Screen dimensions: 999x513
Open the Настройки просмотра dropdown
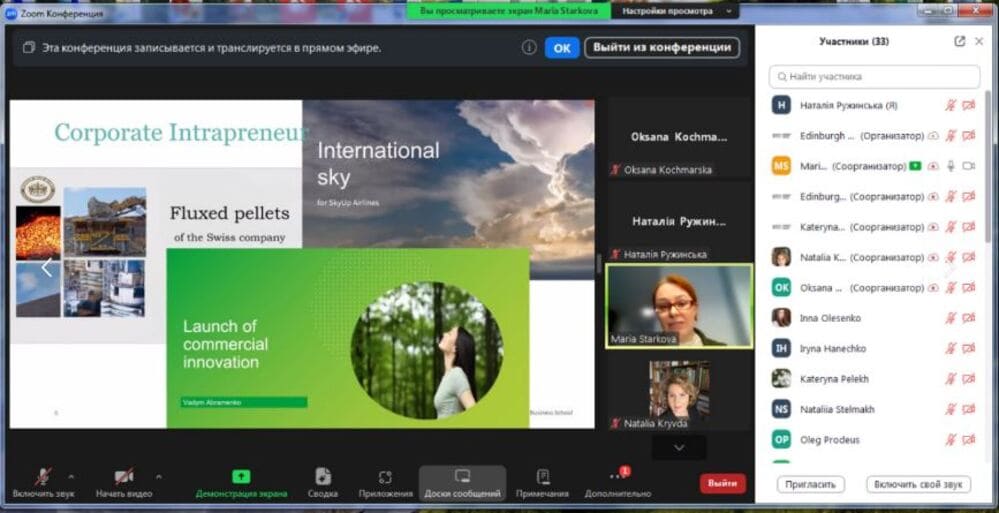pyautogui.click(x=675, y=10)
